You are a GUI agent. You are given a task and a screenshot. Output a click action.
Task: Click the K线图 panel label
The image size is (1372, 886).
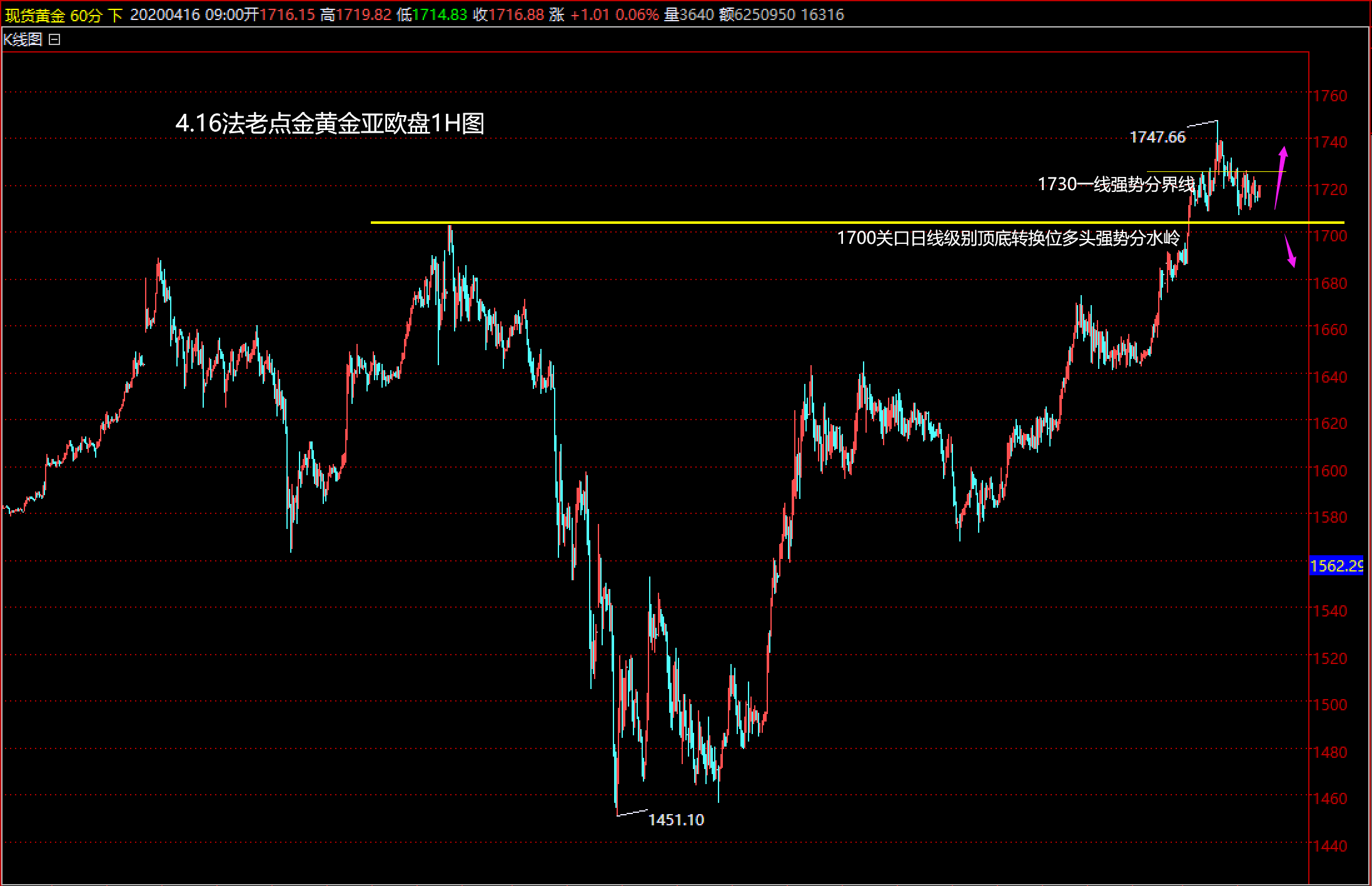pyautogui.click(x=23, y=40)
